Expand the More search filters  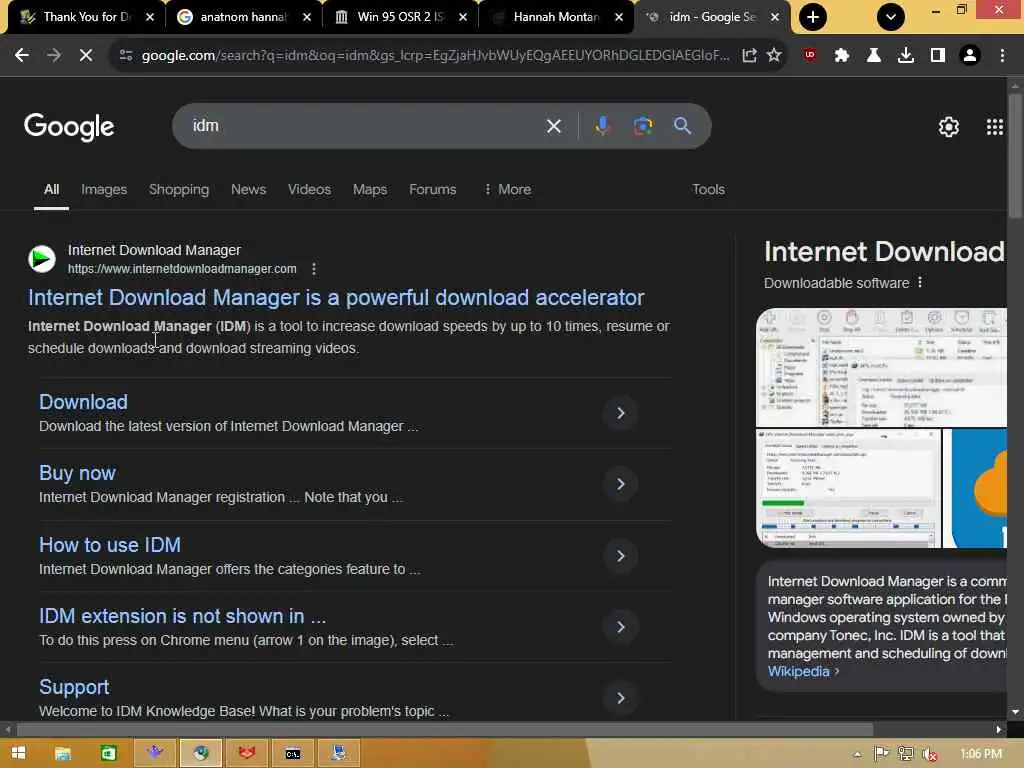[507, 189]
